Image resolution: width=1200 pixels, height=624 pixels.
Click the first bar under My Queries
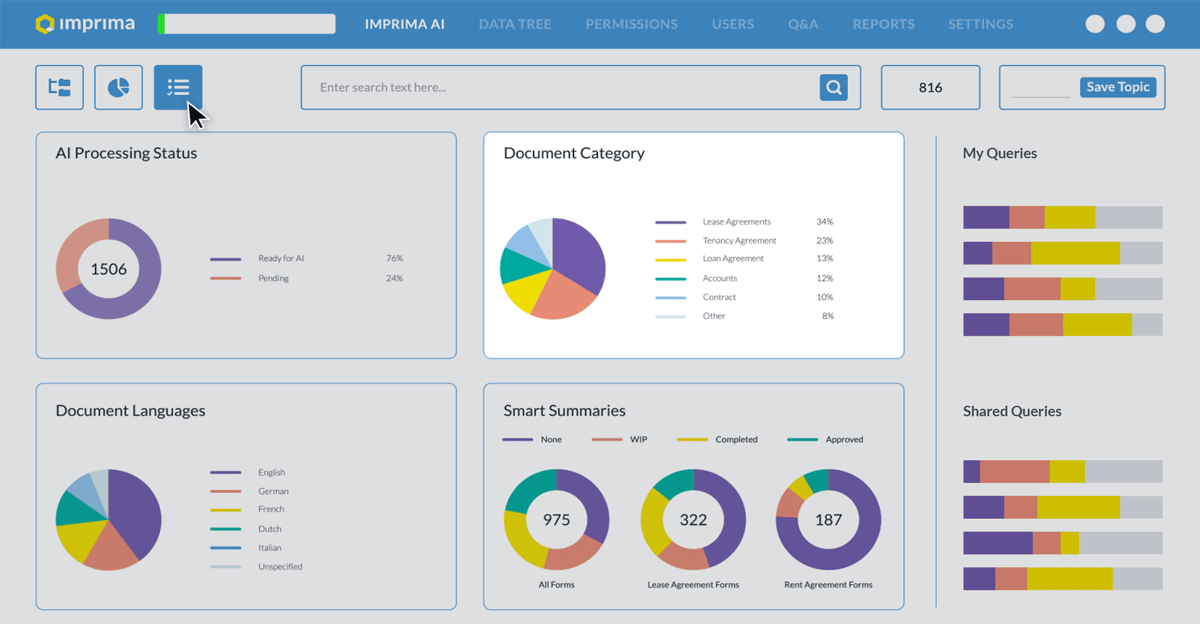(x=1062, y=217)
